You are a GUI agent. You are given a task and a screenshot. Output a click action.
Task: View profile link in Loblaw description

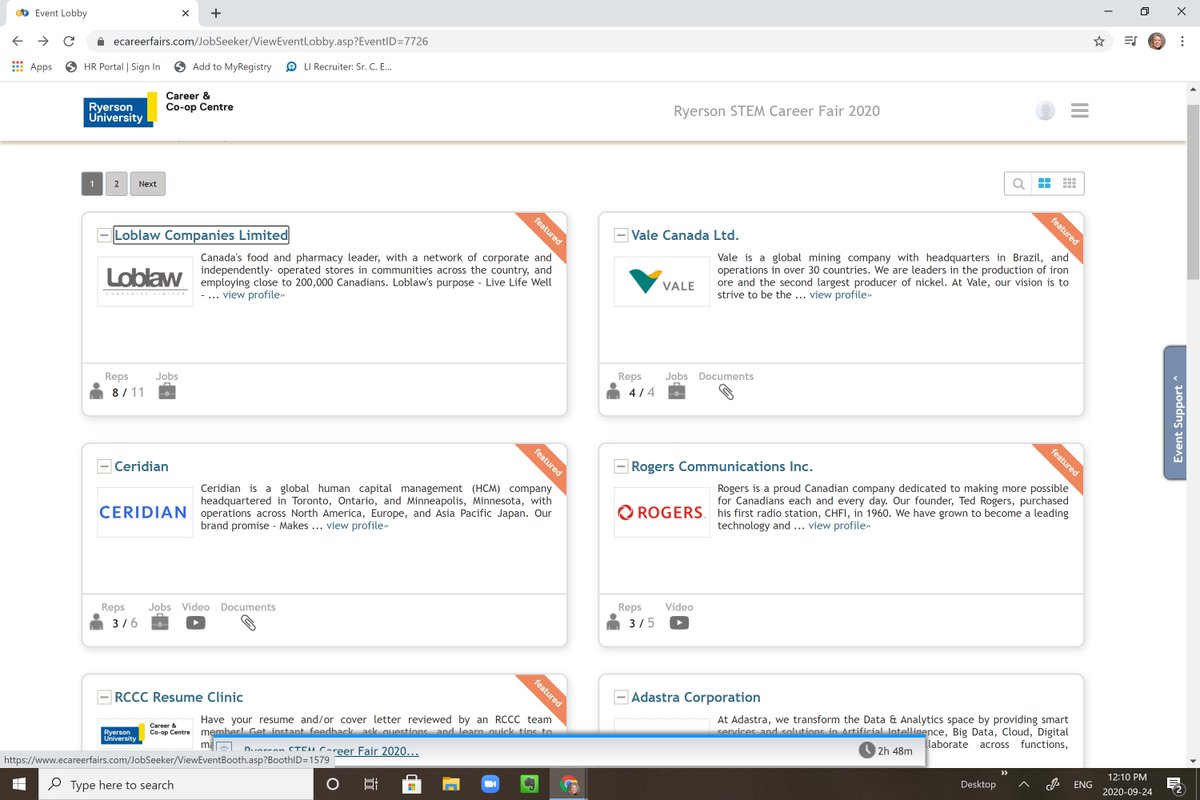click(254, 295)
